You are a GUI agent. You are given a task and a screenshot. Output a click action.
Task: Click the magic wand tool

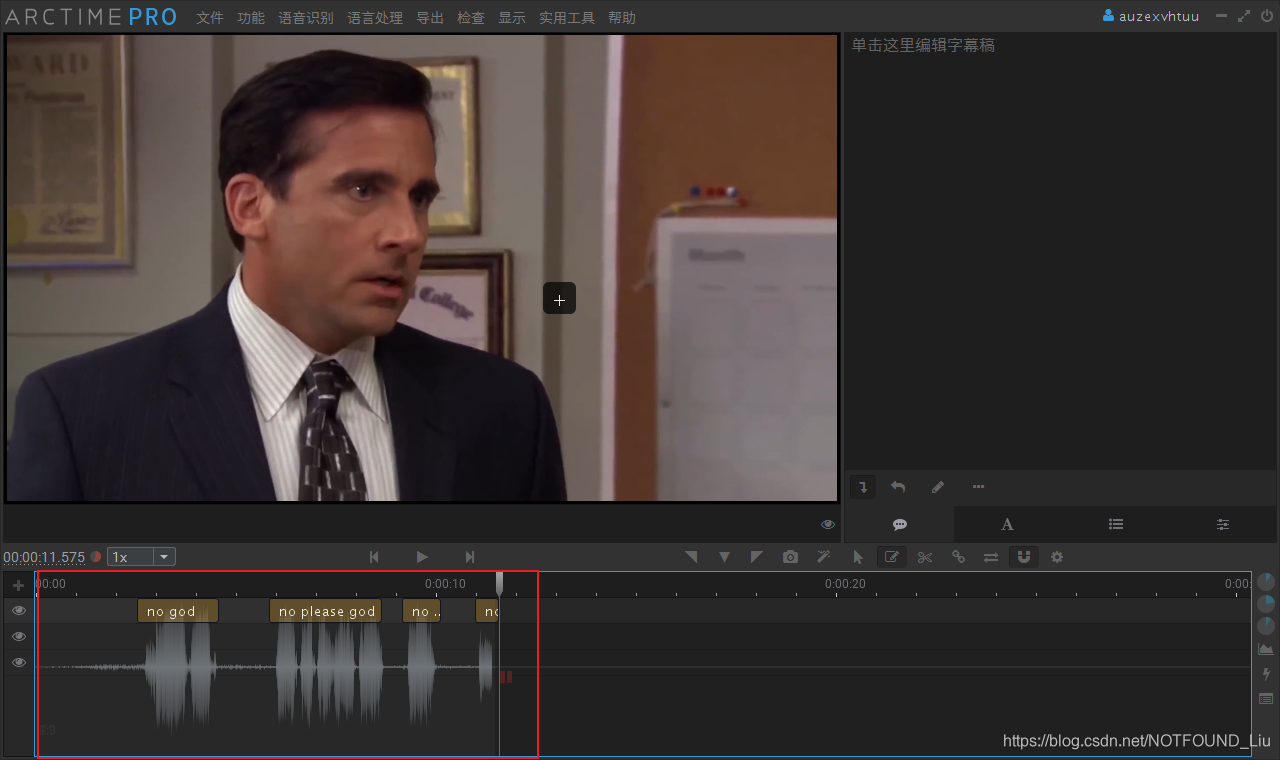tap(824, 557)
